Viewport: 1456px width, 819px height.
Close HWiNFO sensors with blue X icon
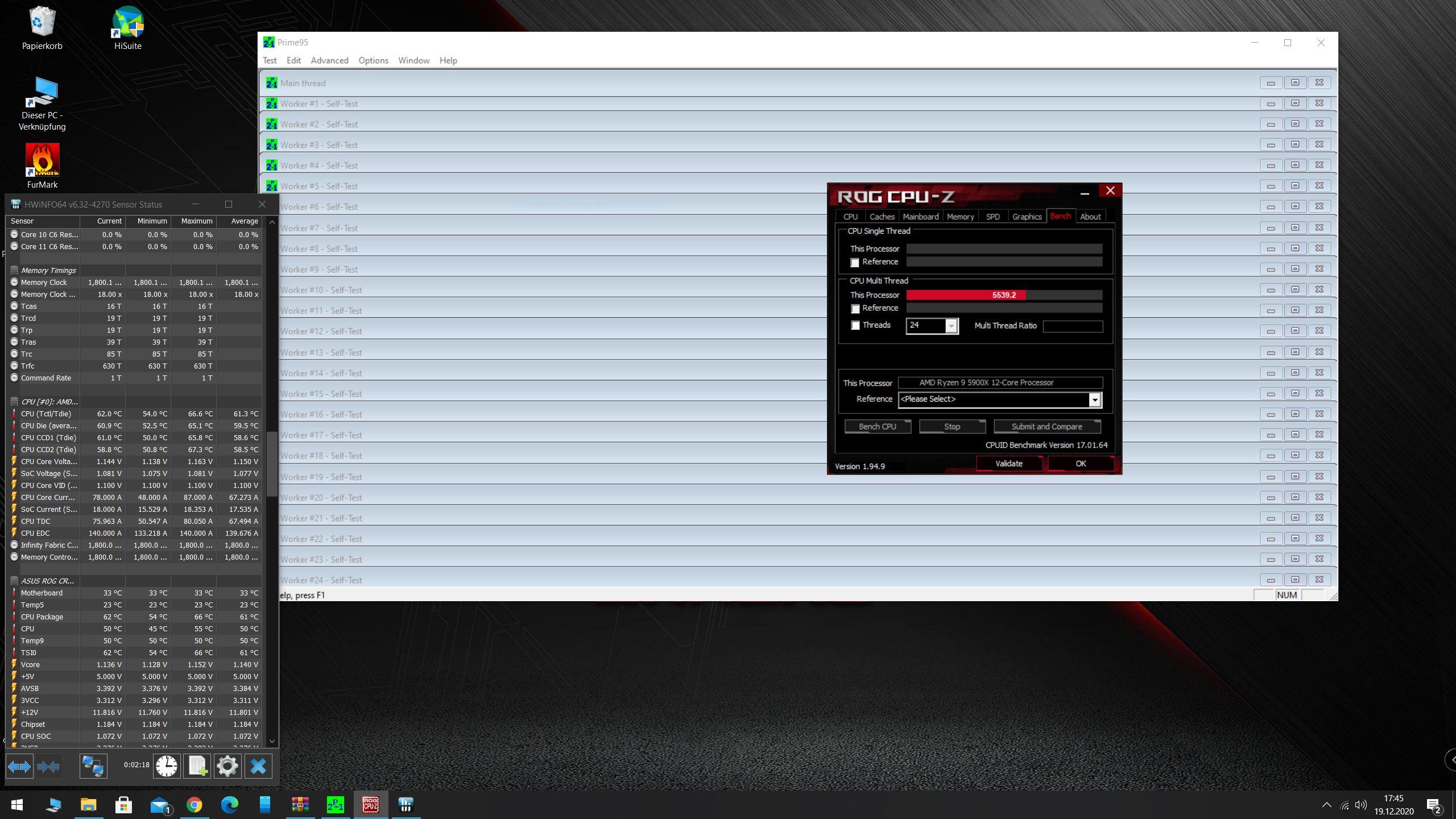point(258,766)
